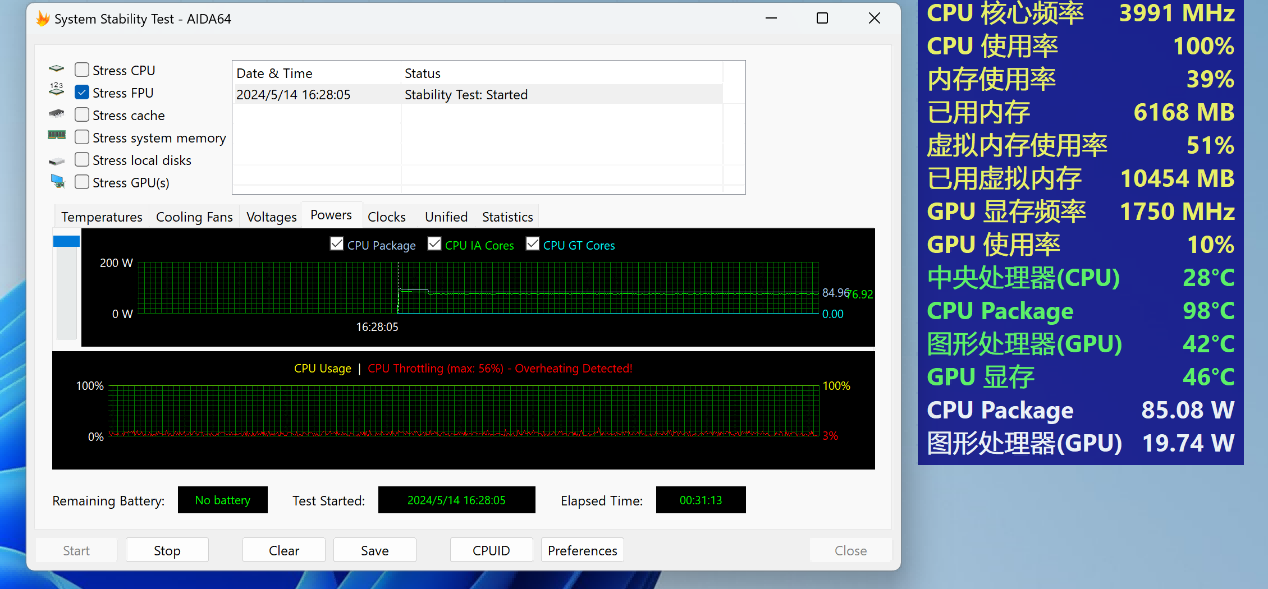The height and width of the screenshot is (589, 1268).
Task: Switch to the Temperatures tab
Action: coord(101,217)
